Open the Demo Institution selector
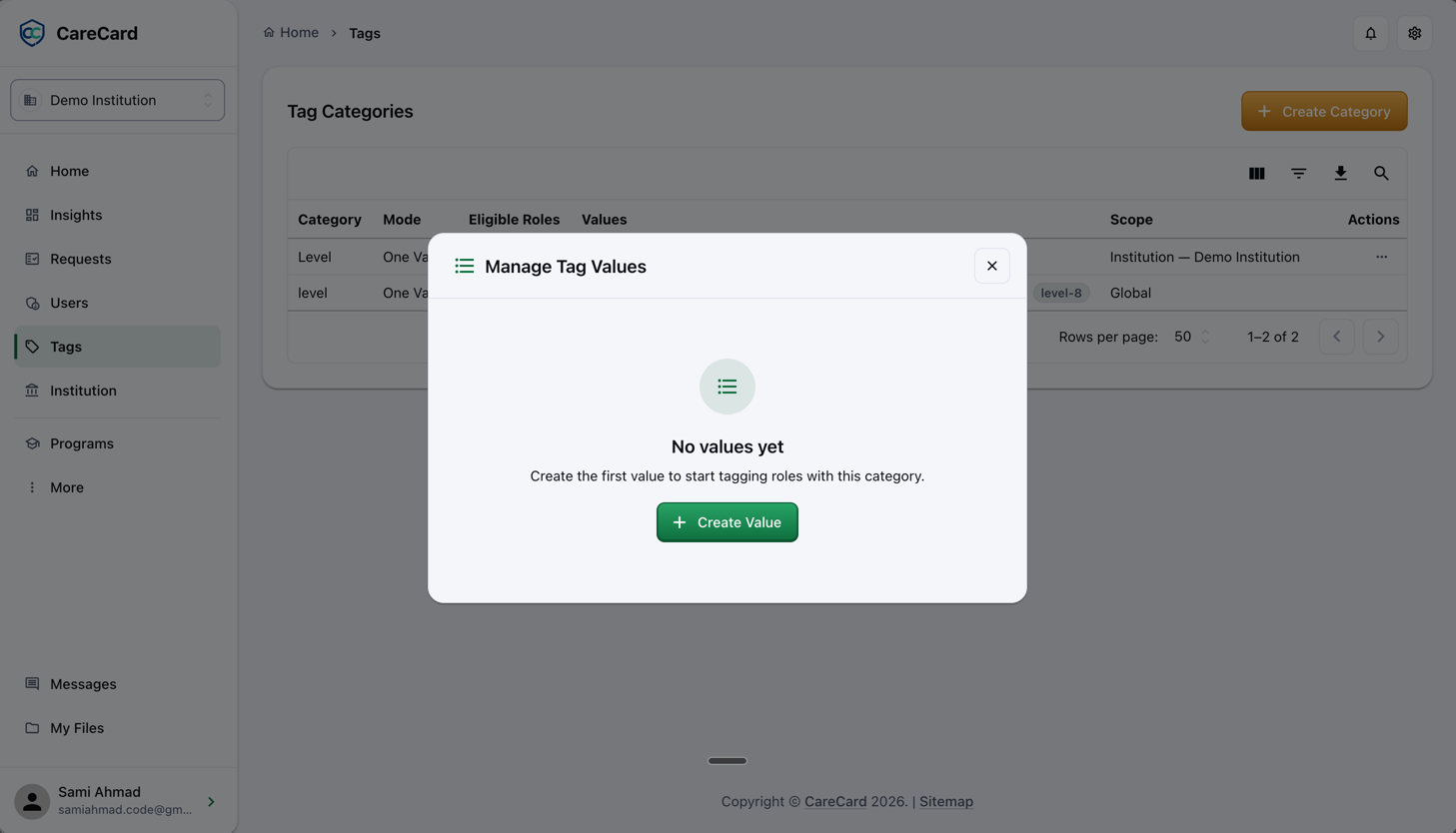 (117, 100)
